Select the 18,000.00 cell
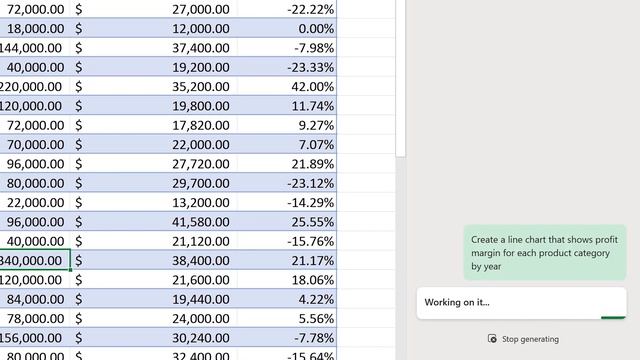 point(35,29)
